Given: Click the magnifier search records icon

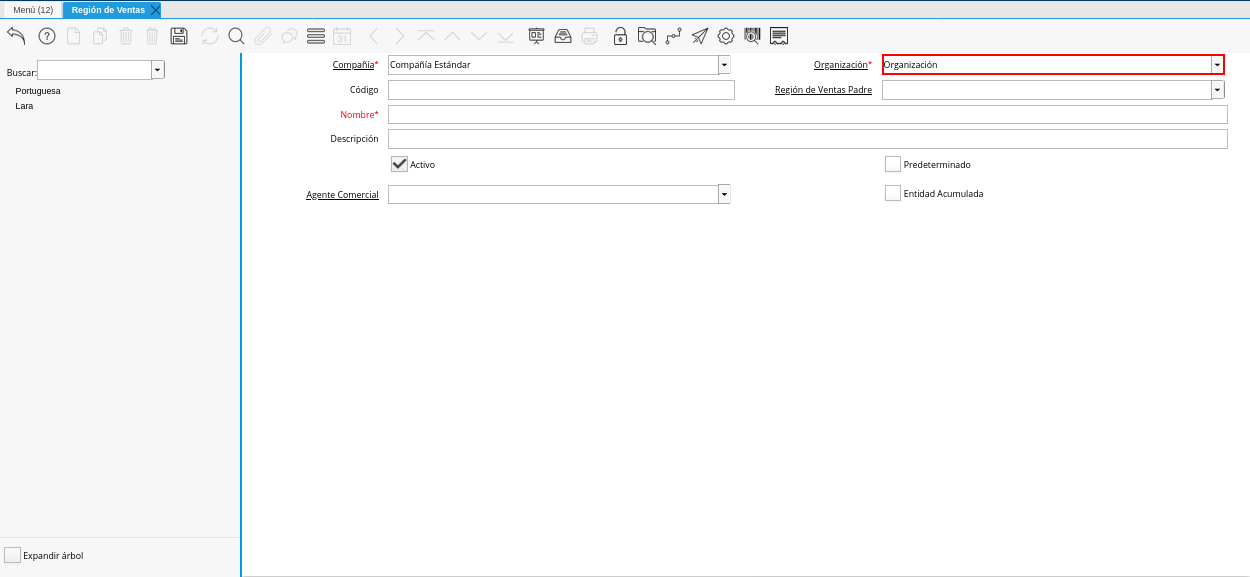Looking at the screenshot, I should point(236,36).
